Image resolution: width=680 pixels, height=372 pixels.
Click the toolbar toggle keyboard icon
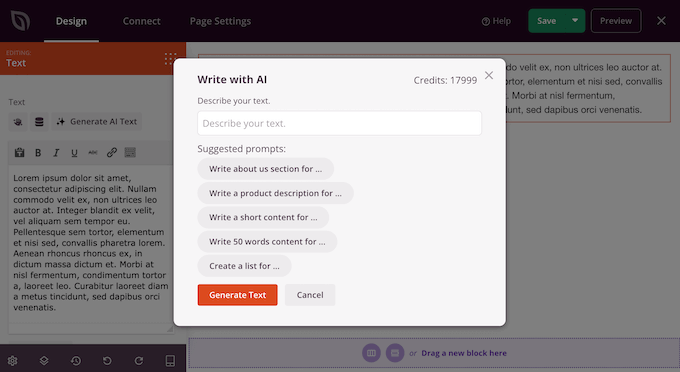pos(130,153)
